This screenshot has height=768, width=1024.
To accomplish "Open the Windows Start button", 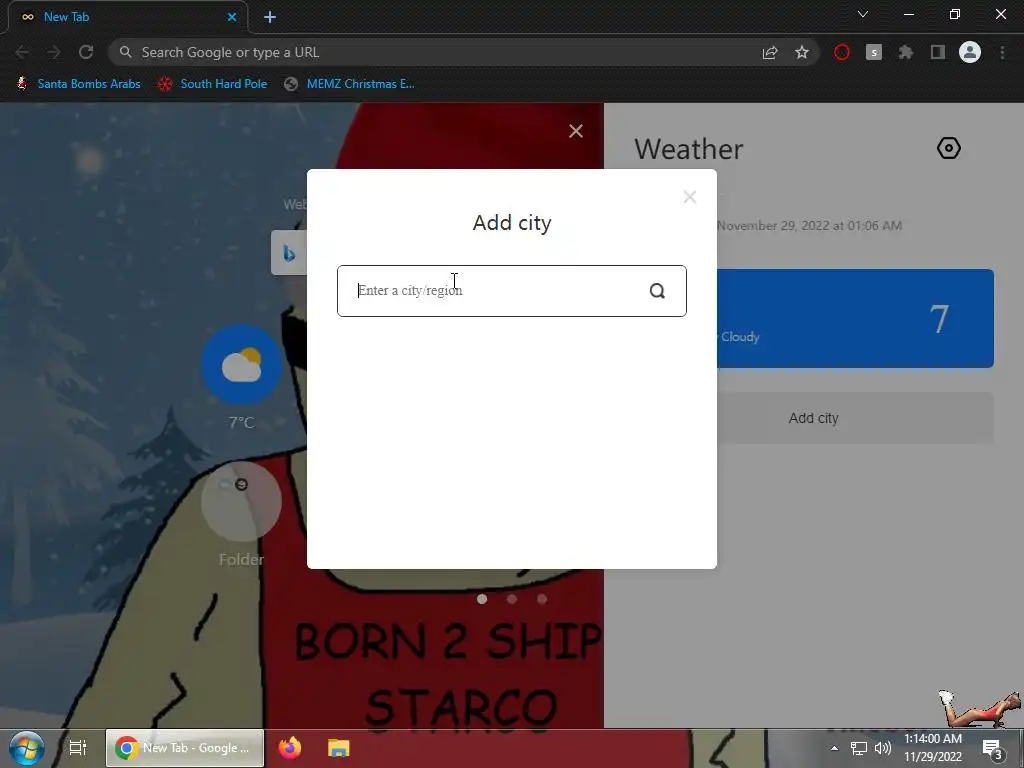I will 27,748.
